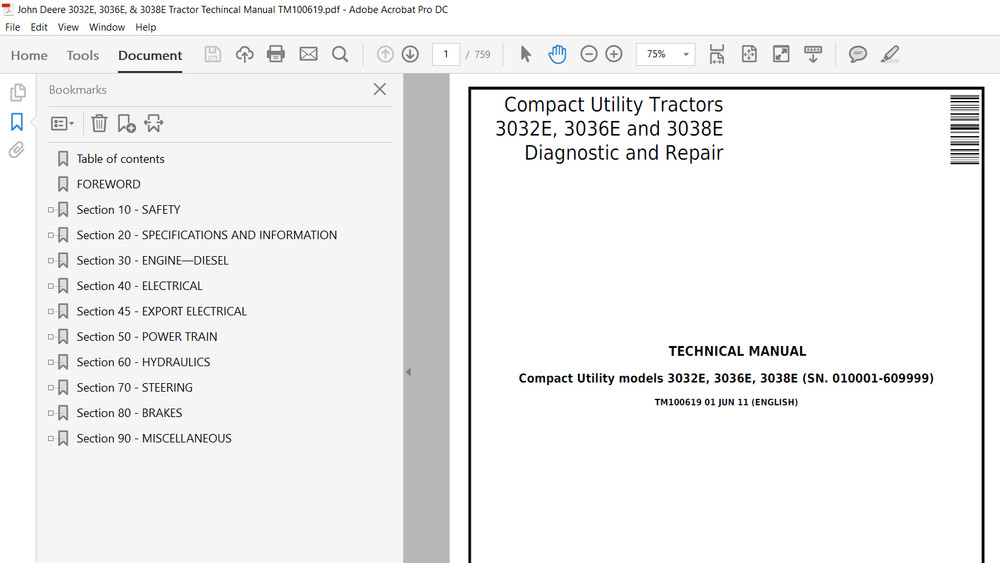Activate the Hand pan tool
The width and height of the screenshot is (1000, 563).
tap(557, 54)
